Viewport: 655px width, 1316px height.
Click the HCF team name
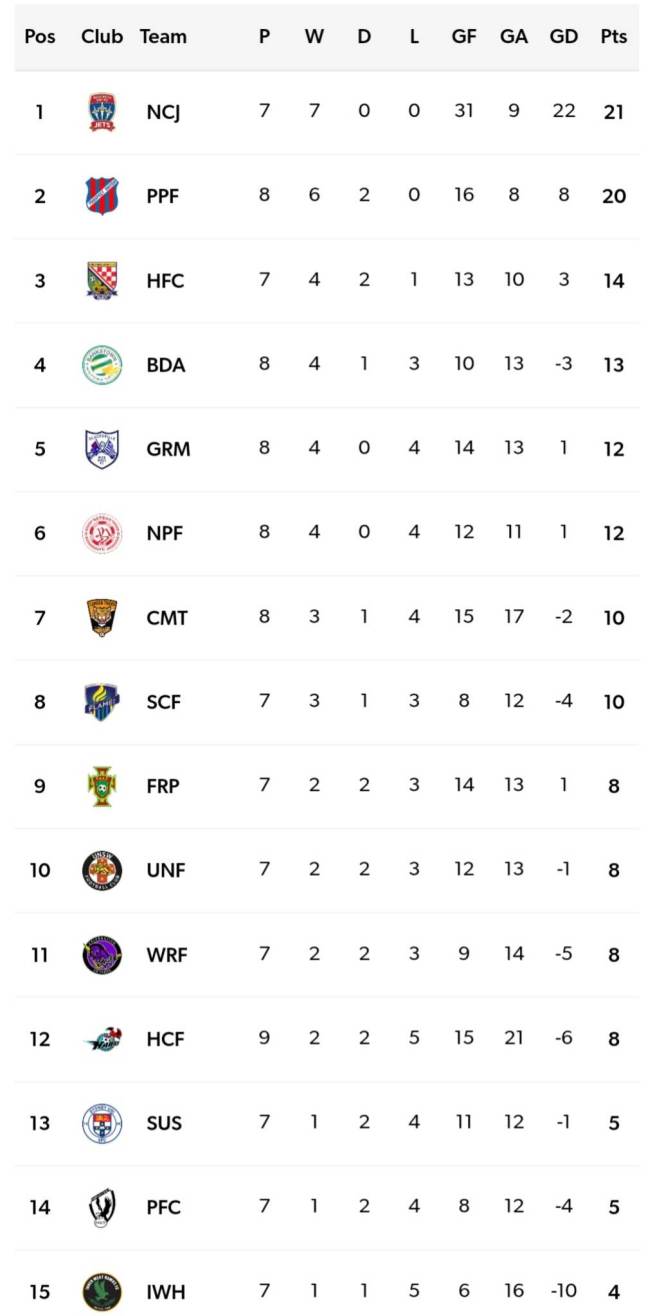point(163,1039)
